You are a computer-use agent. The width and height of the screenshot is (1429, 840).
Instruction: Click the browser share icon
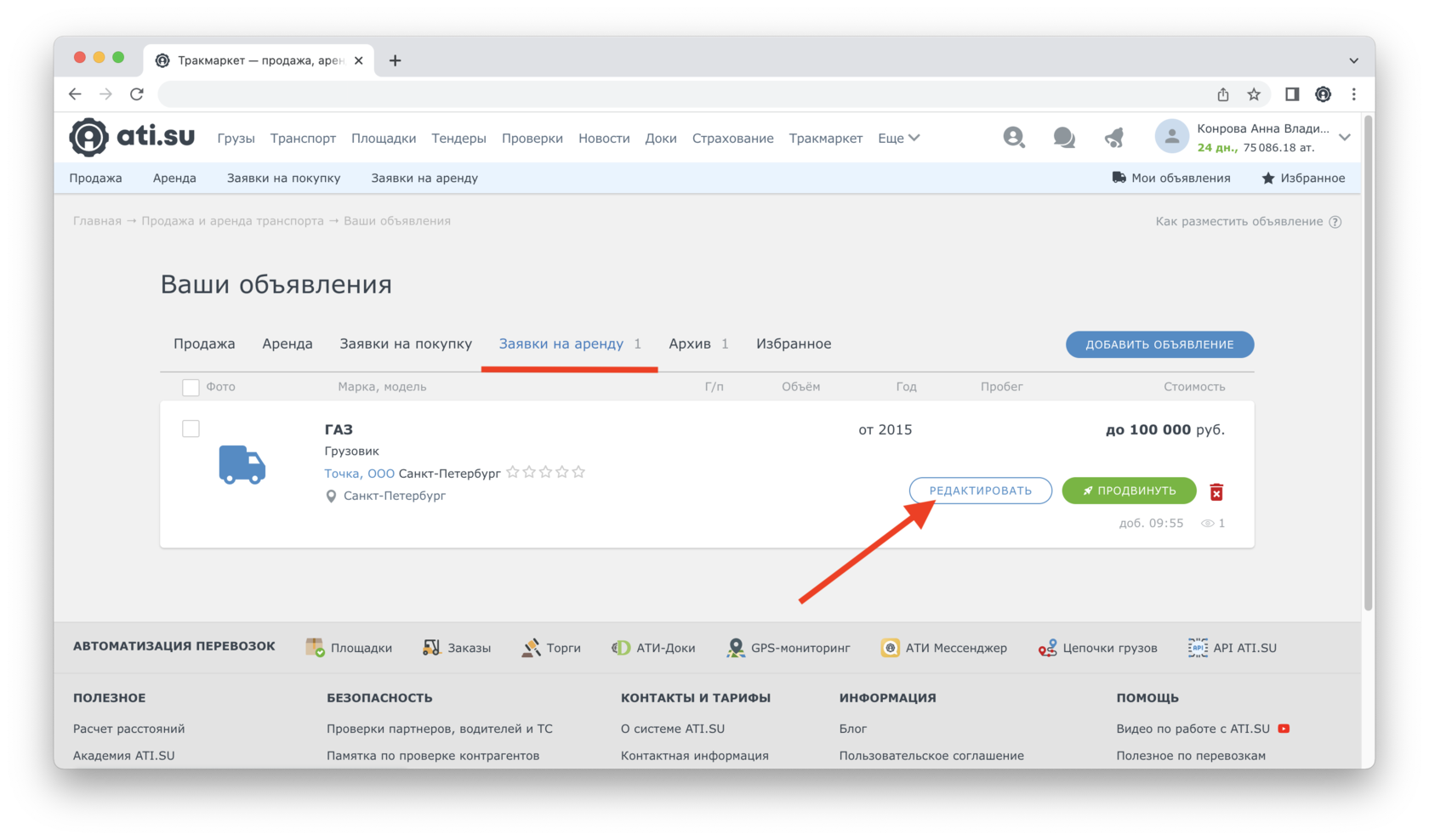click(x=1223, y=94)
